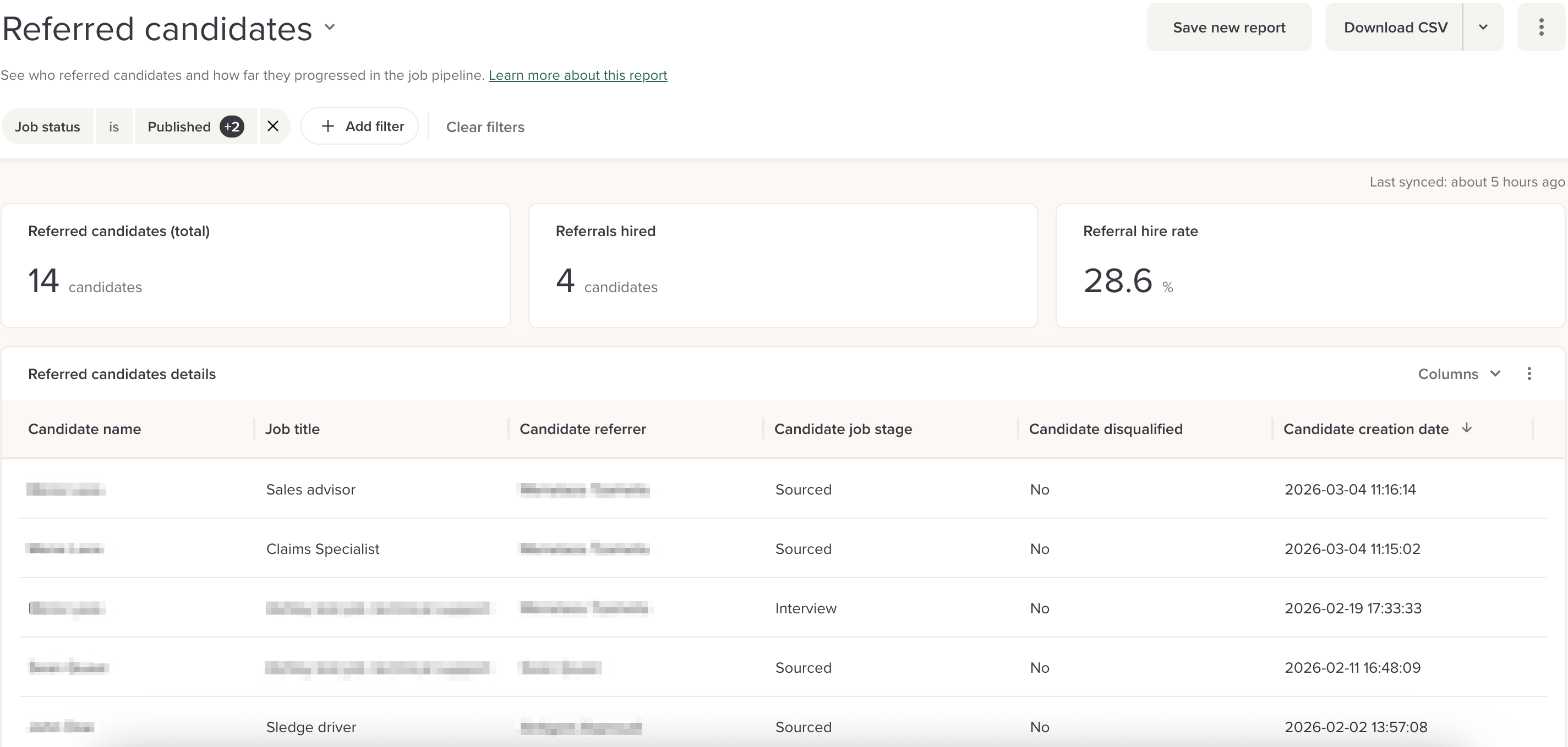Click Candidate name column header
1568x747 pixels.
[85, 429]
